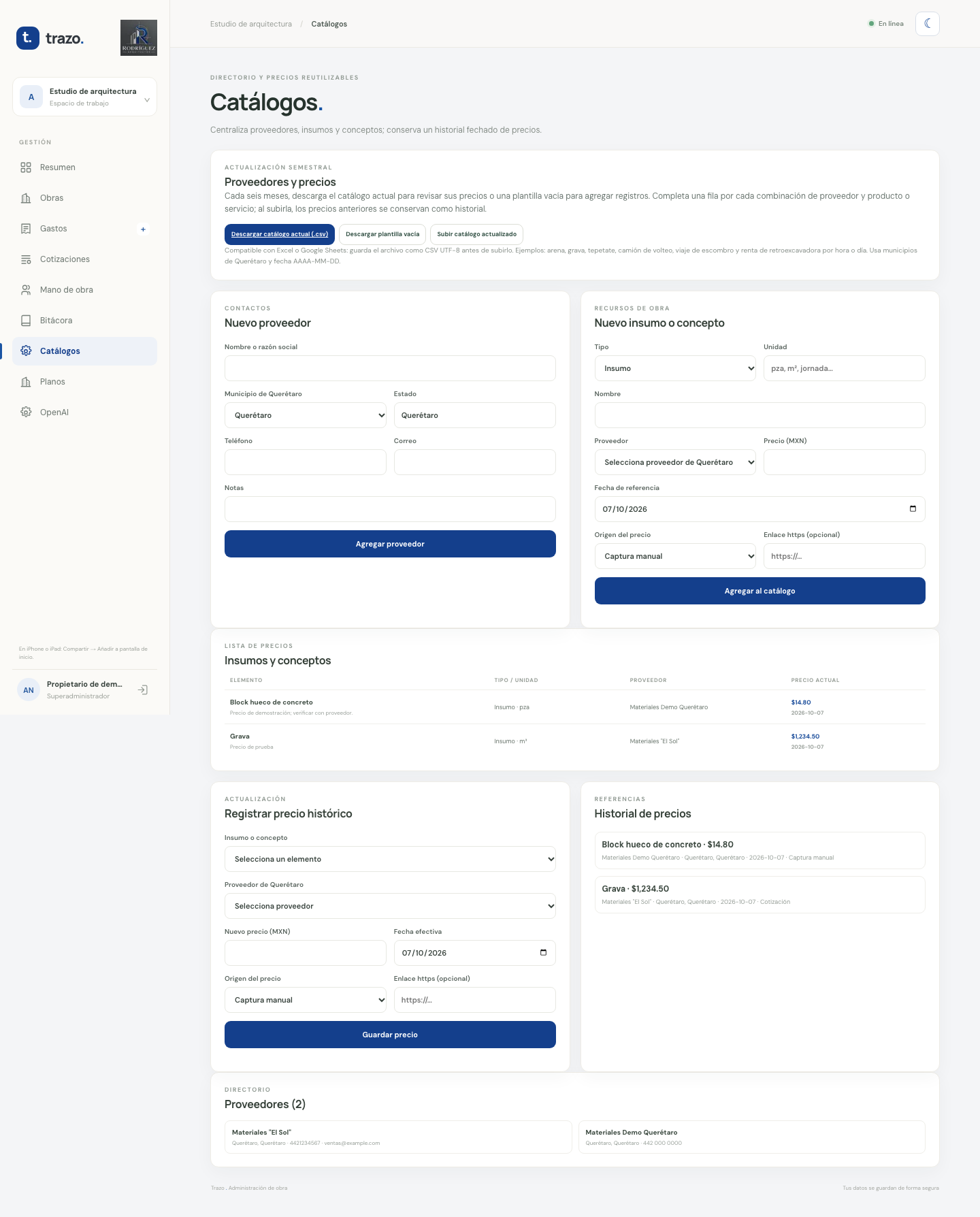Click the Cotizaciones list icon
The image size is (980, 1217).
[26, 259]
